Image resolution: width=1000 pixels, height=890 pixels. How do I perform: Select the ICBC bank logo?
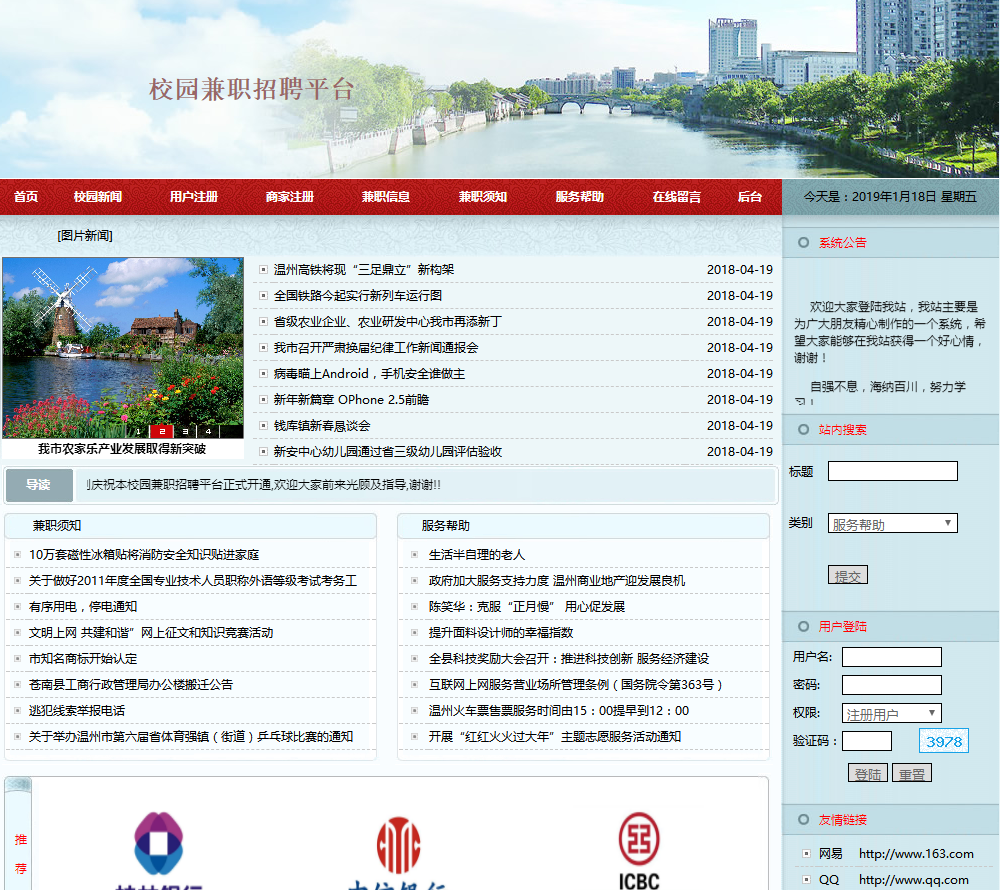pyautogui.click(x=639, y=850)
